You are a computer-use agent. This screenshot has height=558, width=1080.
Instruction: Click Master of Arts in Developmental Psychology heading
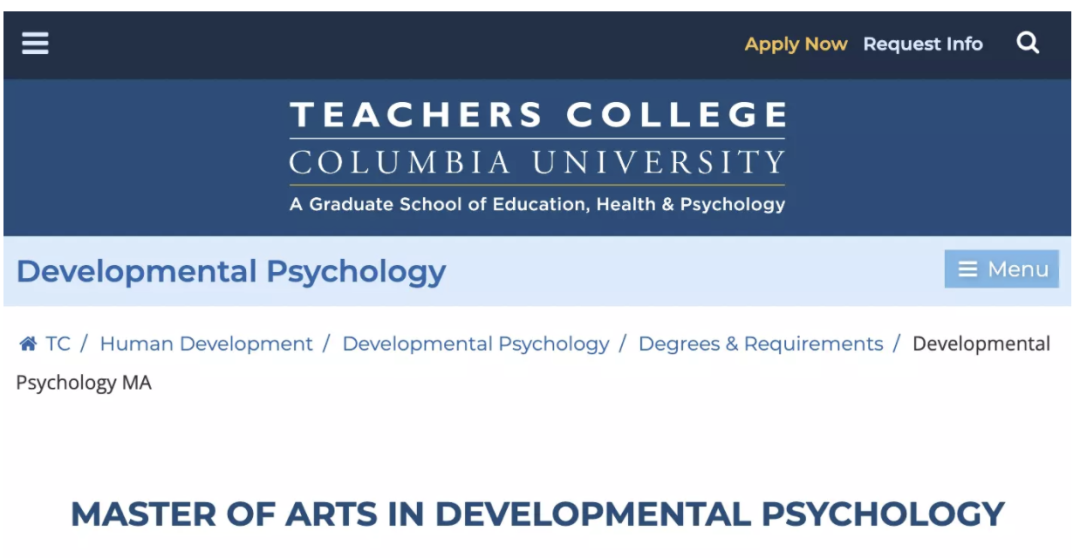point(537,514)
